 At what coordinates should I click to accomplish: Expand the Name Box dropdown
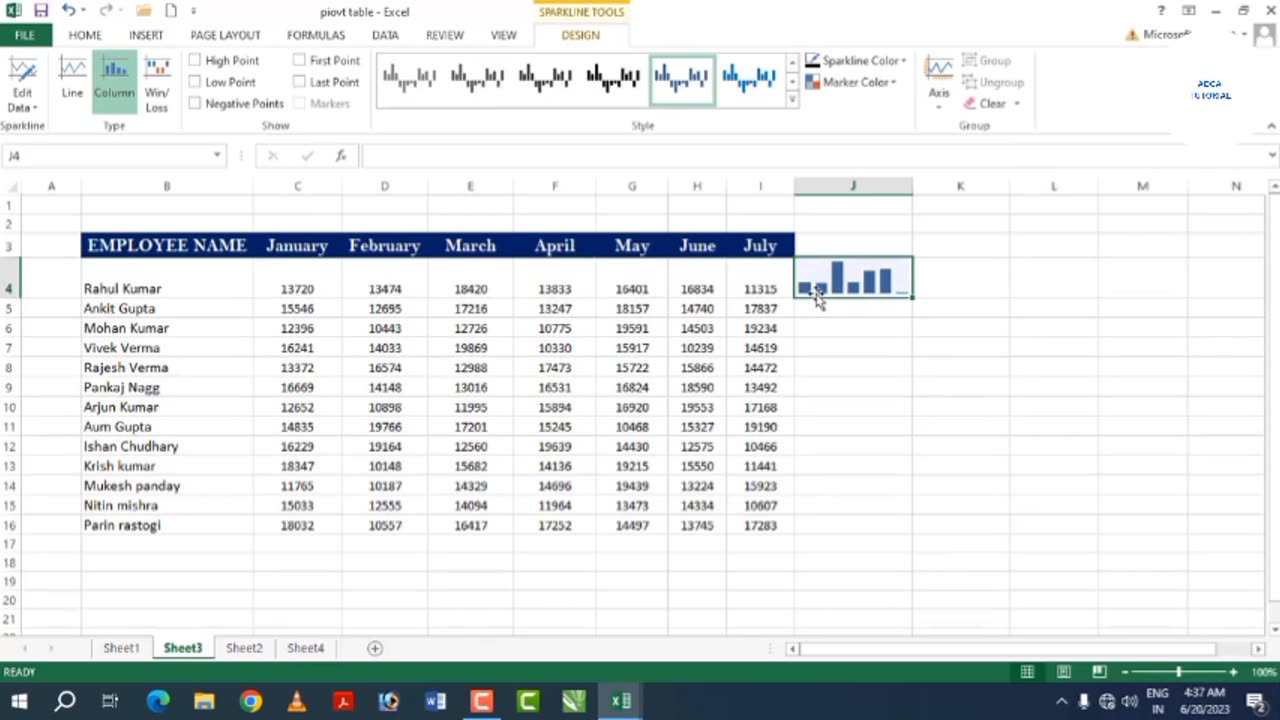[217, 155]
